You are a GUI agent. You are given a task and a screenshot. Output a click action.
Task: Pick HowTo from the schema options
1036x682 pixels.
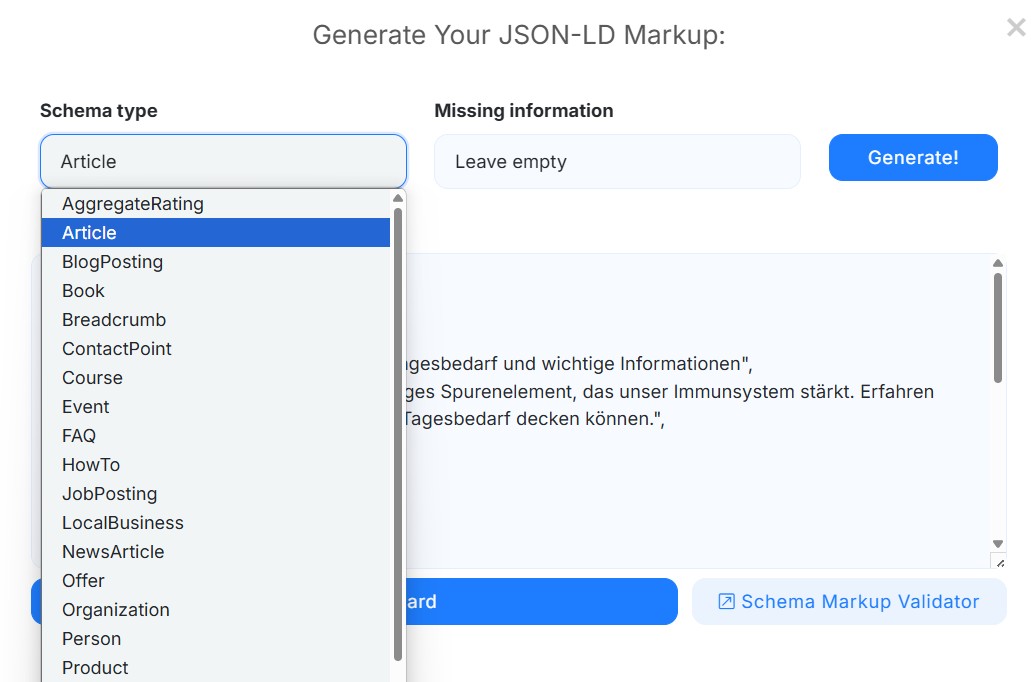point(91,464)
